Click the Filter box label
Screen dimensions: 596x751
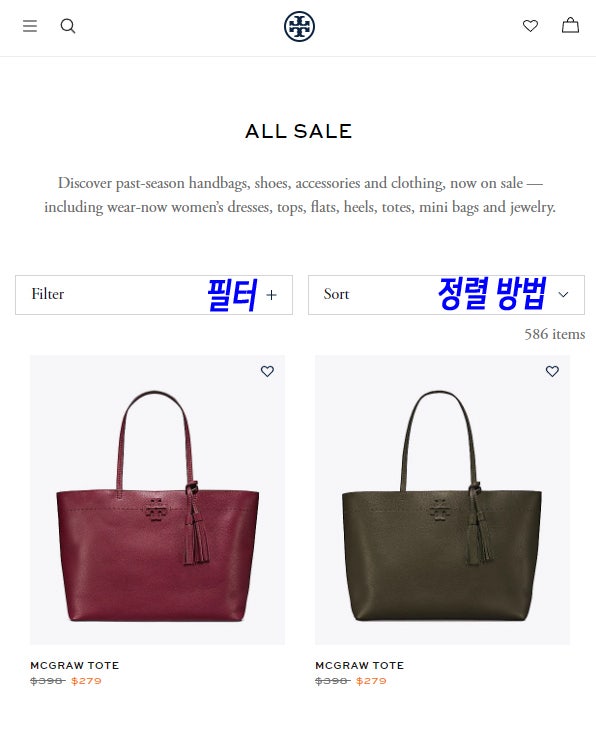(x=47, y=294)
